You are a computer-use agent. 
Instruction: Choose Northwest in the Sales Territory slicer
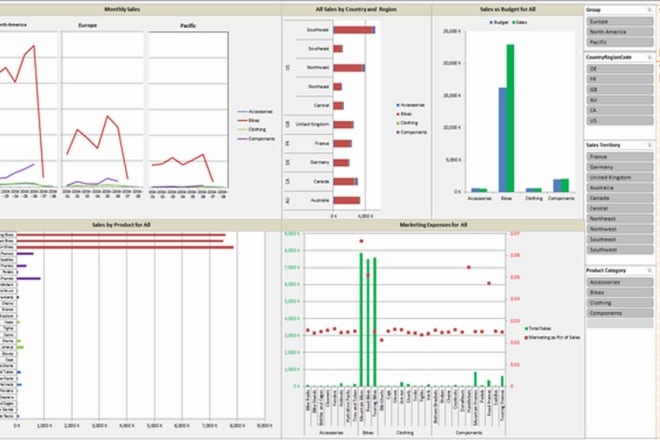620,229
